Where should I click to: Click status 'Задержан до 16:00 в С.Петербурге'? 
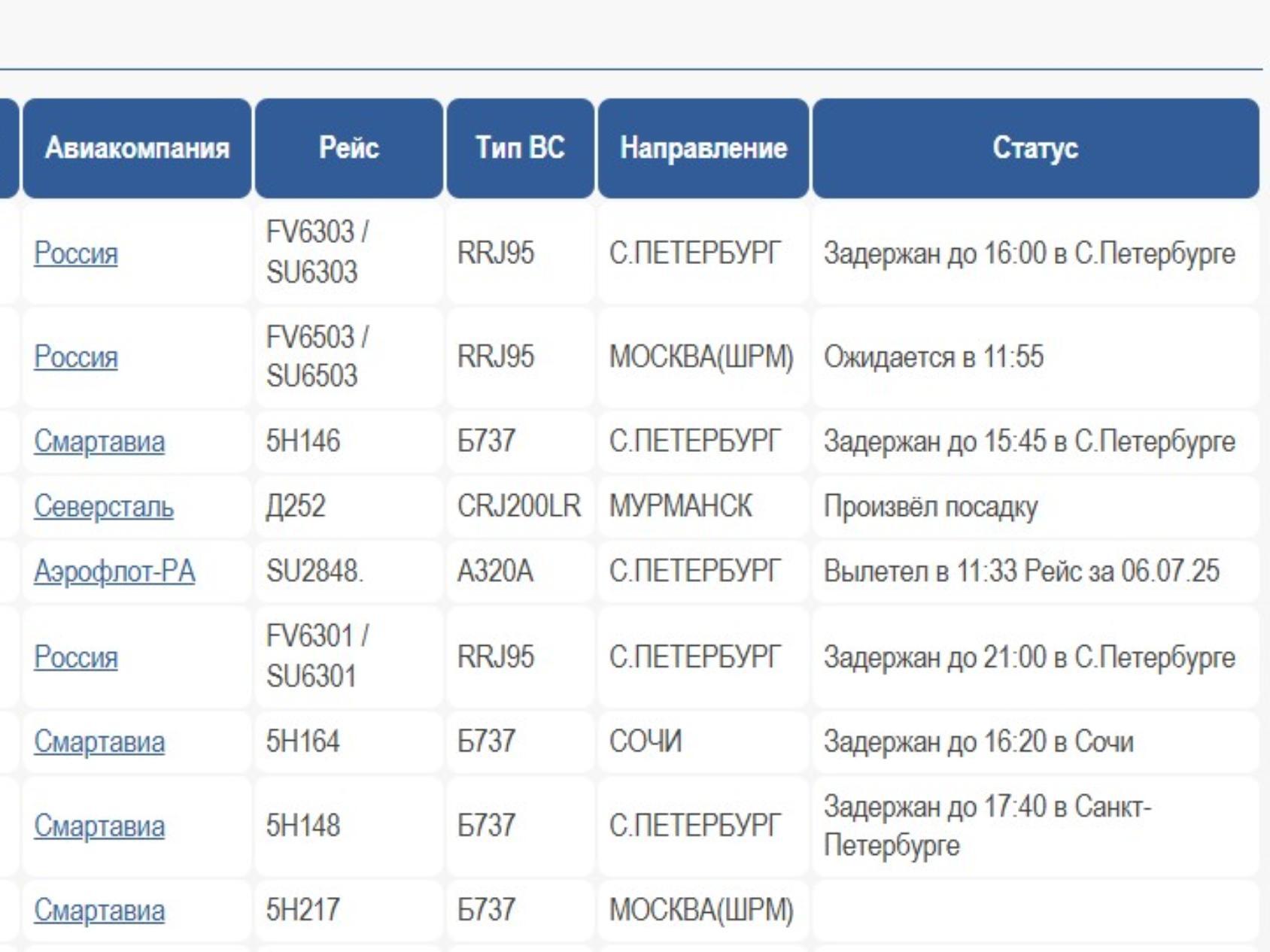tap(1029, 253)
